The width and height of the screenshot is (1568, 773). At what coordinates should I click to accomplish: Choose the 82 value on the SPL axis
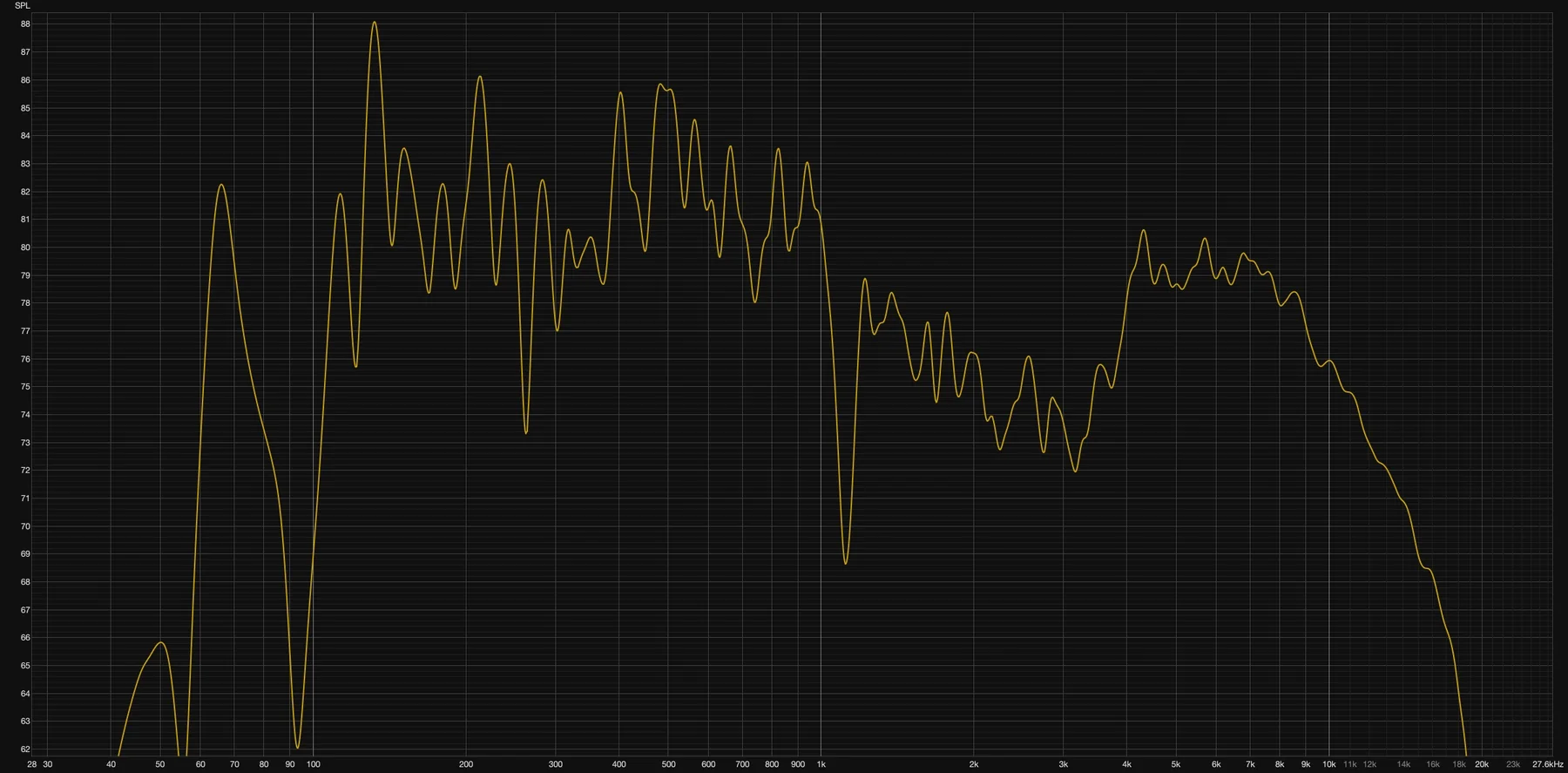pos(25,192)
